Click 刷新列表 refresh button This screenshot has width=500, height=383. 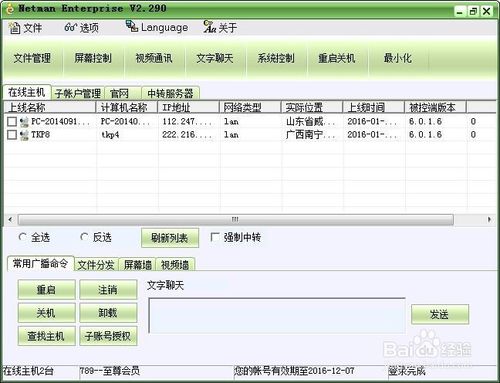click(x=170, y=238)
